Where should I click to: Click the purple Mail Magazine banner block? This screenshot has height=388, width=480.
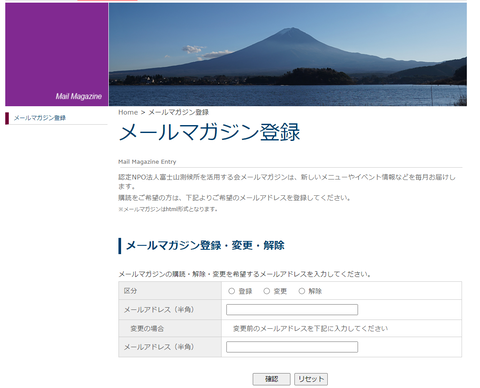(x=57, y=54)
